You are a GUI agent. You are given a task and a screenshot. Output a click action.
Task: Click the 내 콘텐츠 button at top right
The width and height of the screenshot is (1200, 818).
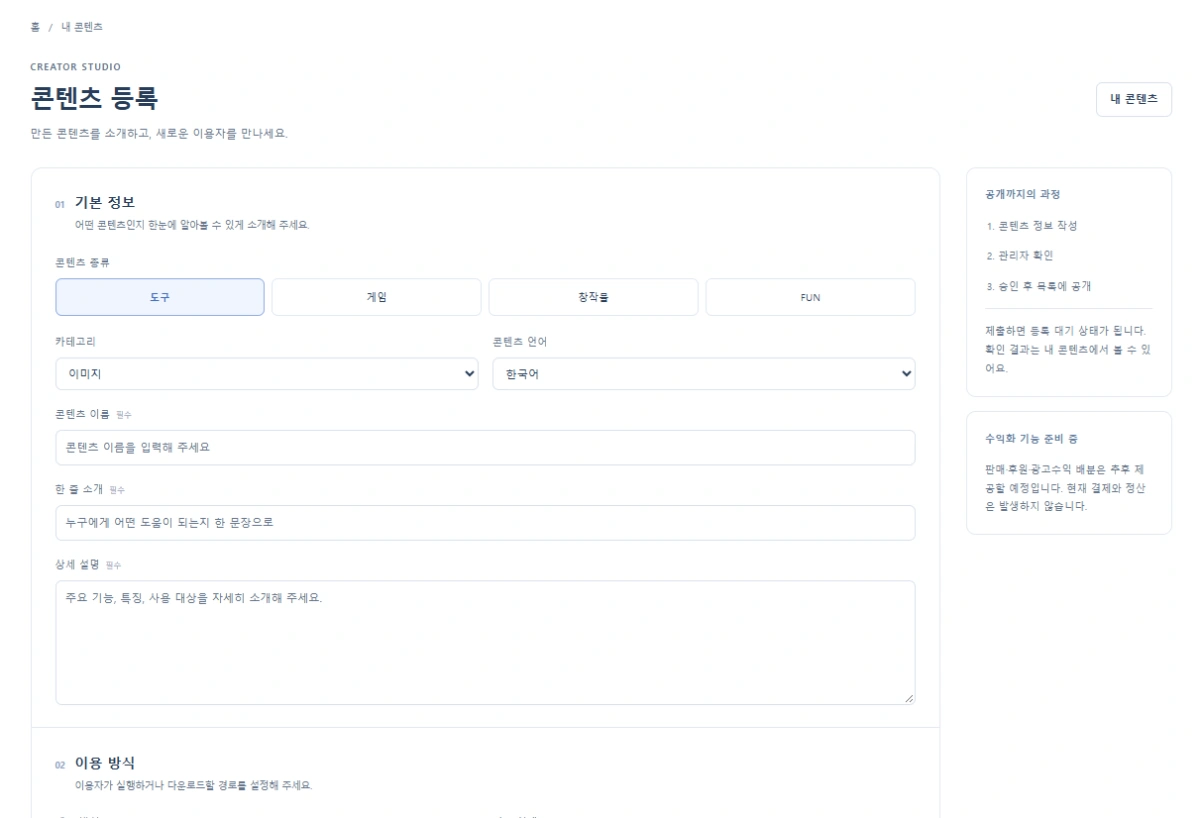(x=1133, y=99)
